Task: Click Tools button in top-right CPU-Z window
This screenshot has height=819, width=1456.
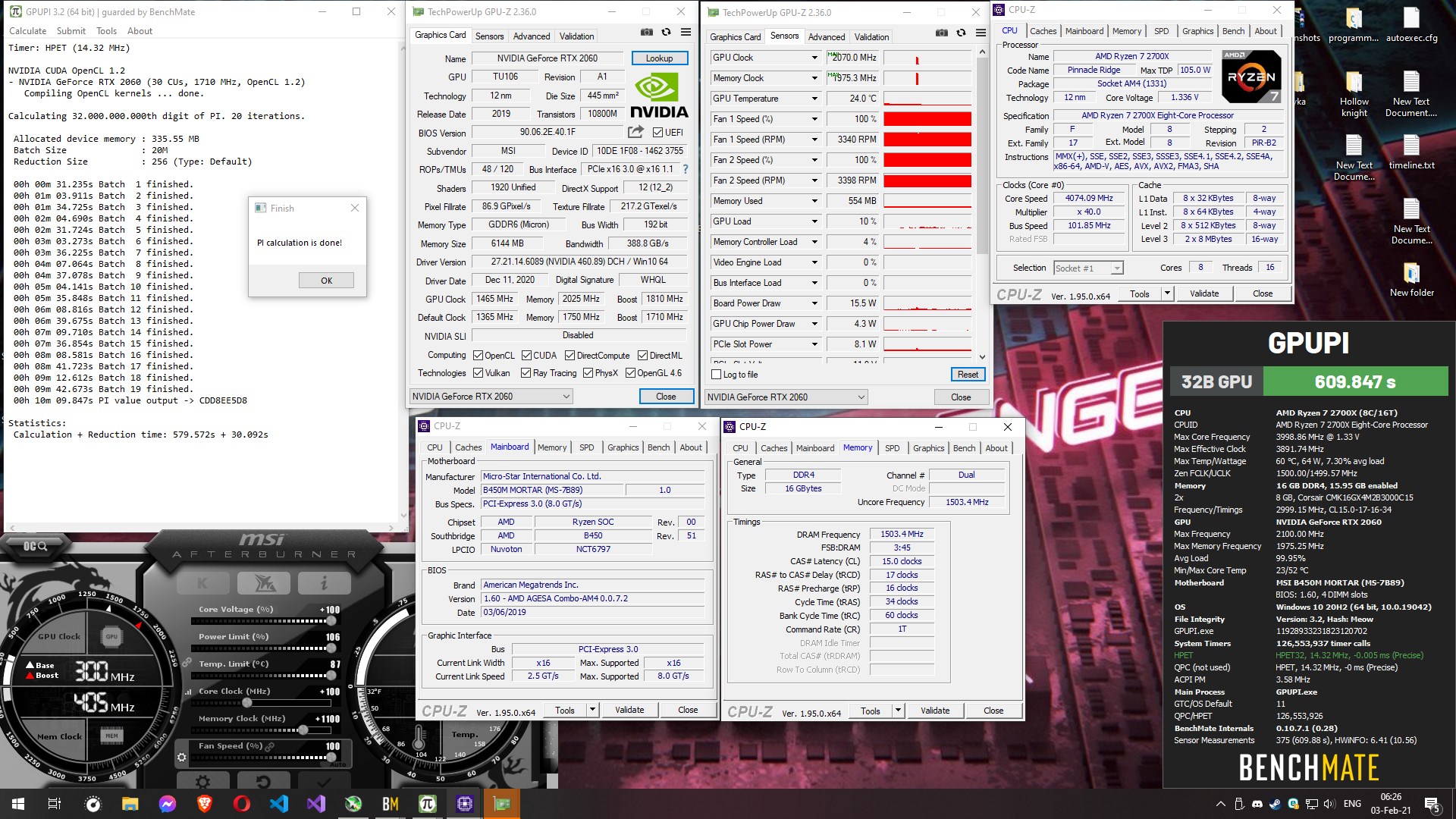Action: click(1139, 294)
